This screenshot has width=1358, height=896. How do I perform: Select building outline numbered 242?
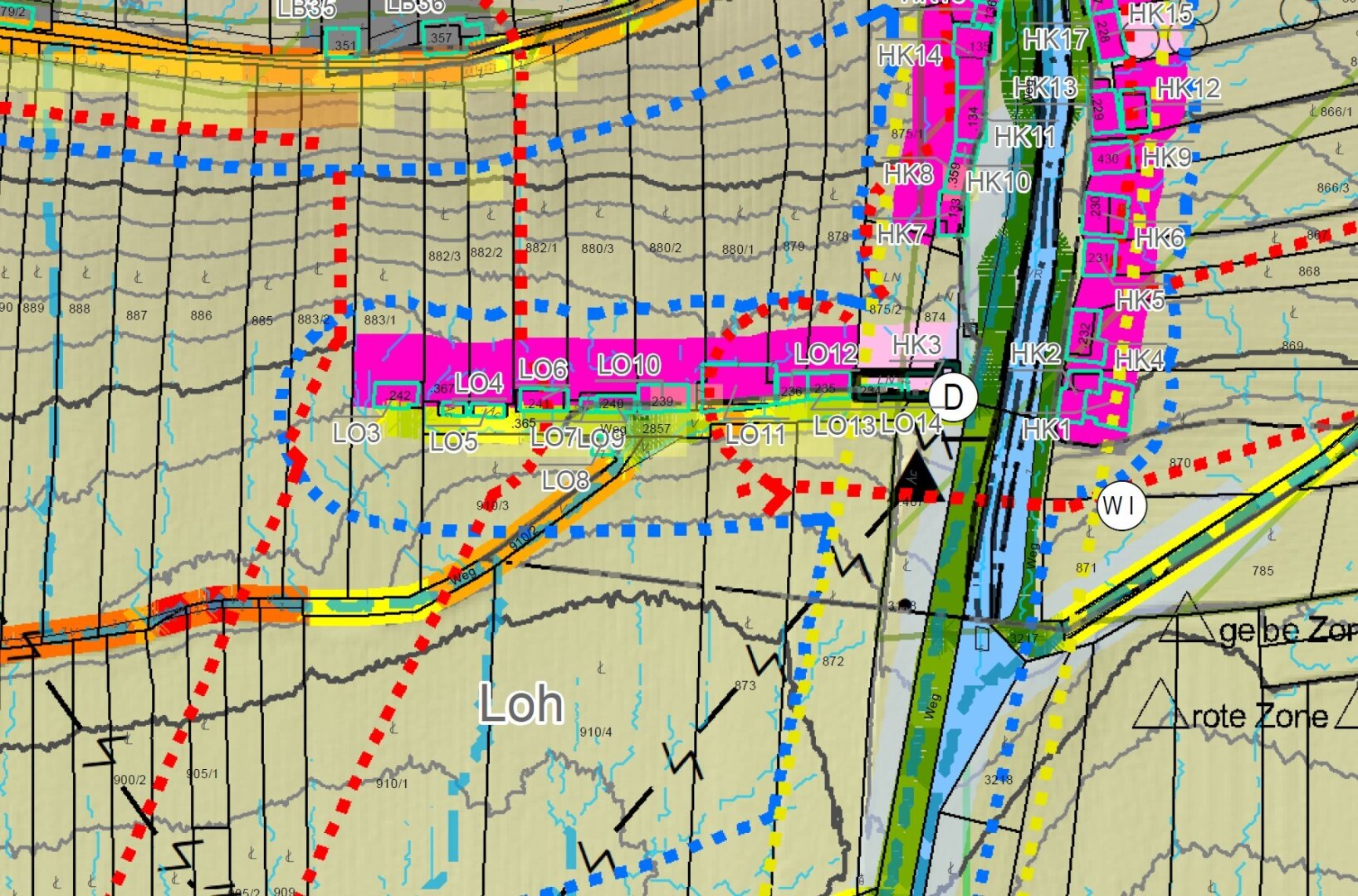tap(398, 395)
